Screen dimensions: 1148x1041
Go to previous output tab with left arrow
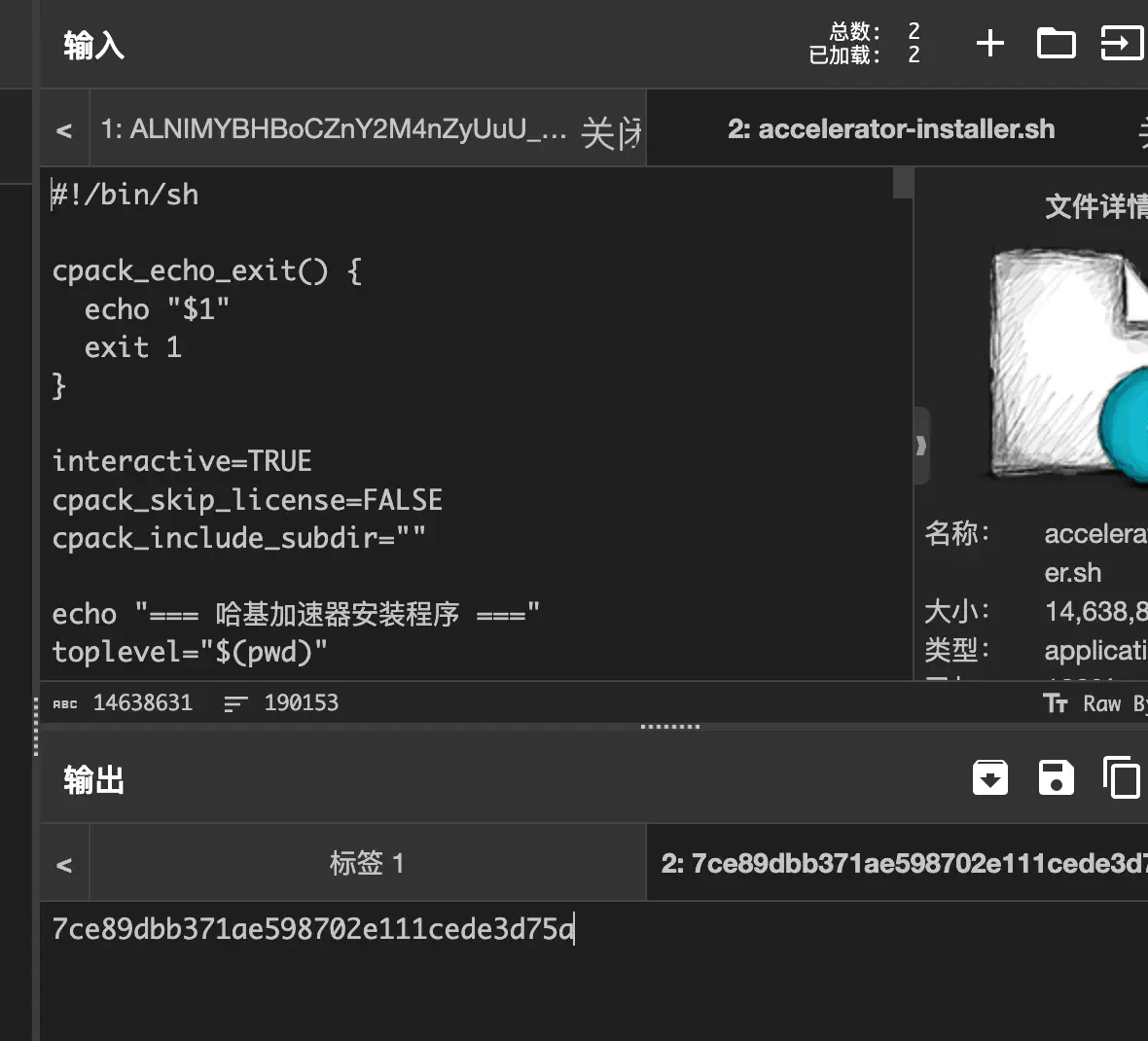64,865
